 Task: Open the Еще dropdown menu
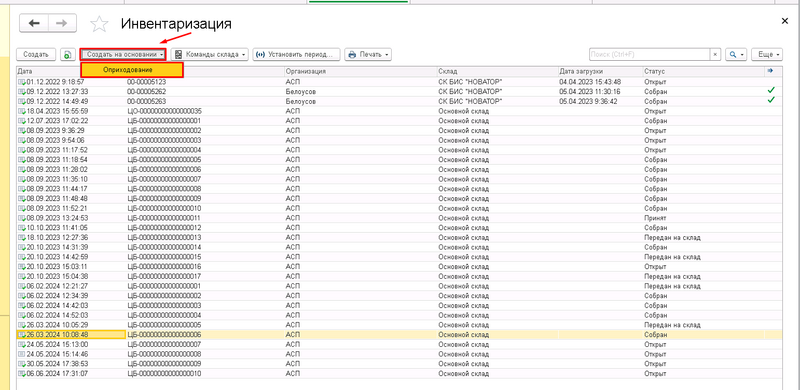pos(767,54)
